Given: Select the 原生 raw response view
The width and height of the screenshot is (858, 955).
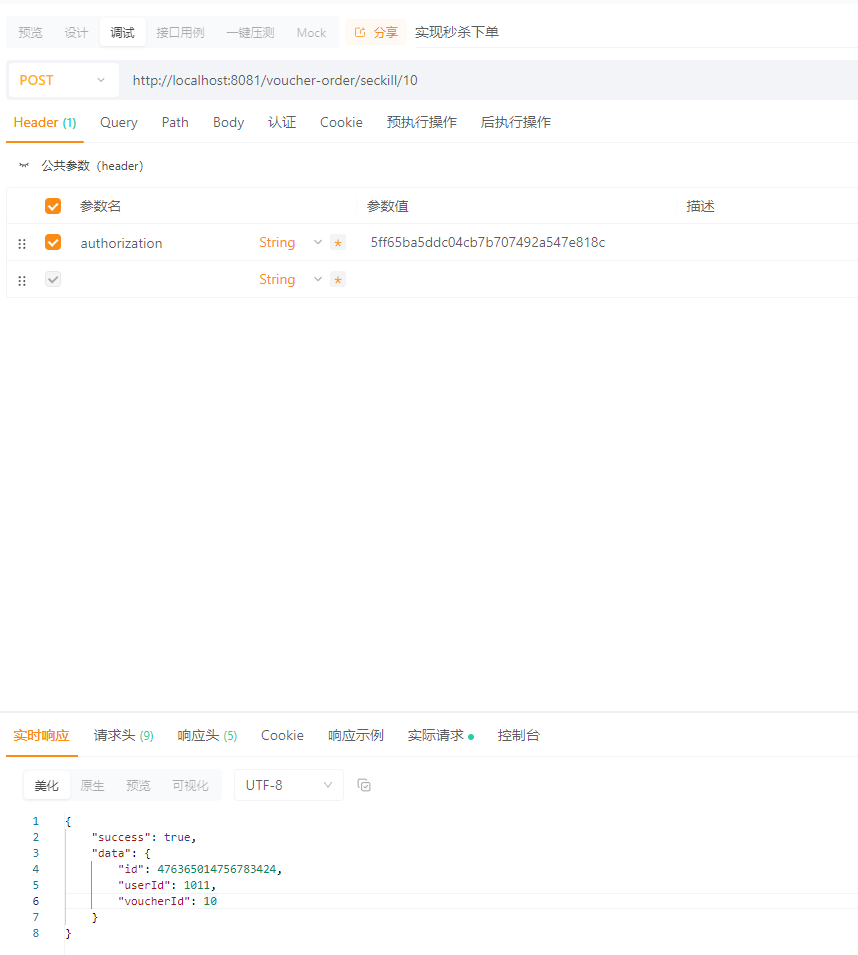Looking at the screenshot, I should [92, 785].
